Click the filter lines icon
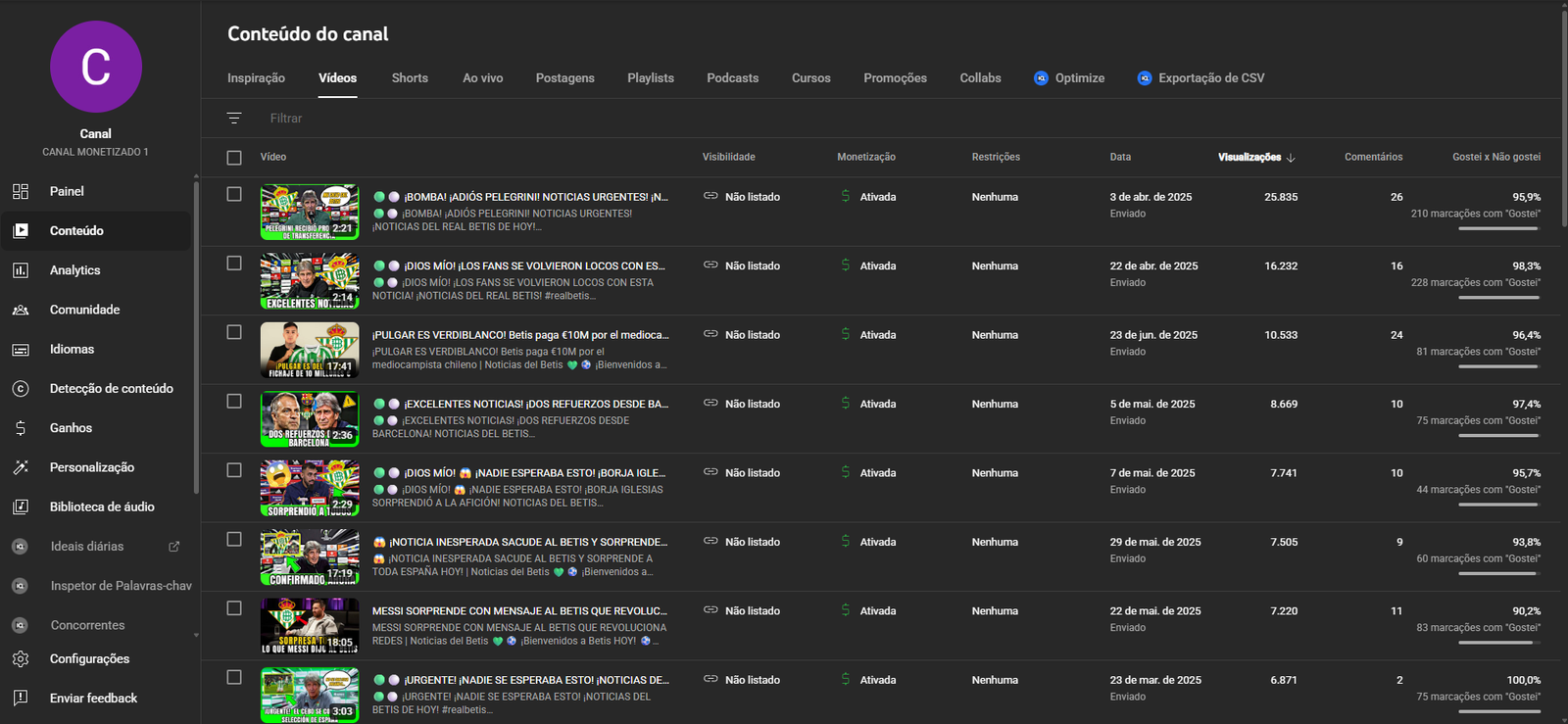This screenshot has width=1568, height=724. 234,118
